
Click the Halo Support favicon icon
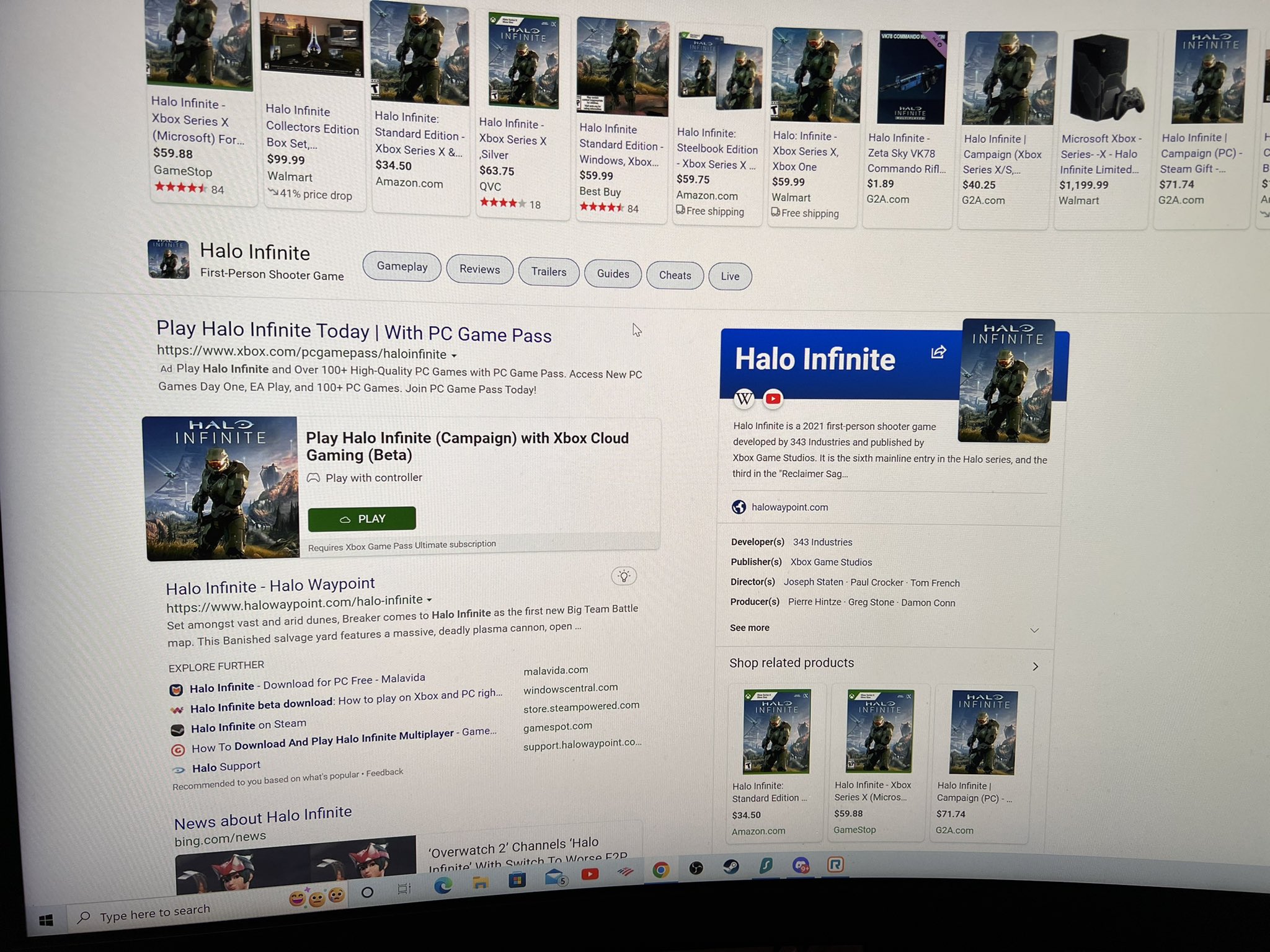179,770
